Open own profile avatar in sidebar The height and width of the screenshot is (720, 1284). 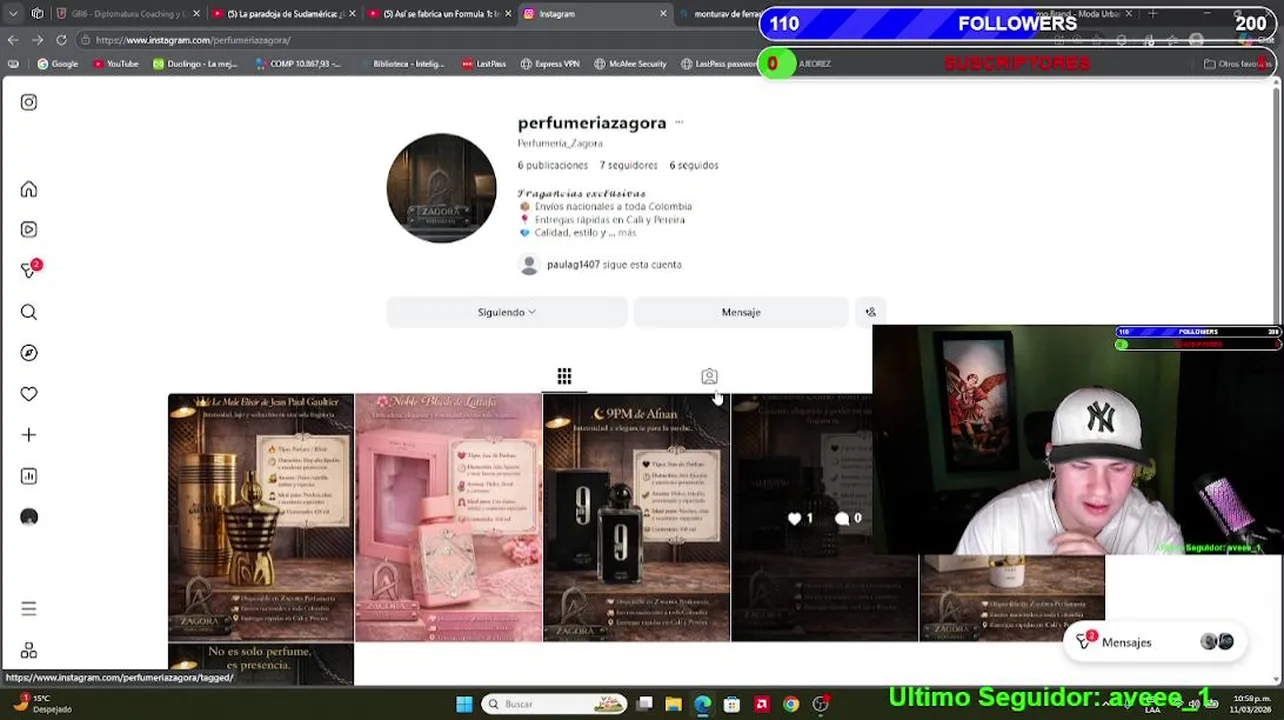point(29,517)
